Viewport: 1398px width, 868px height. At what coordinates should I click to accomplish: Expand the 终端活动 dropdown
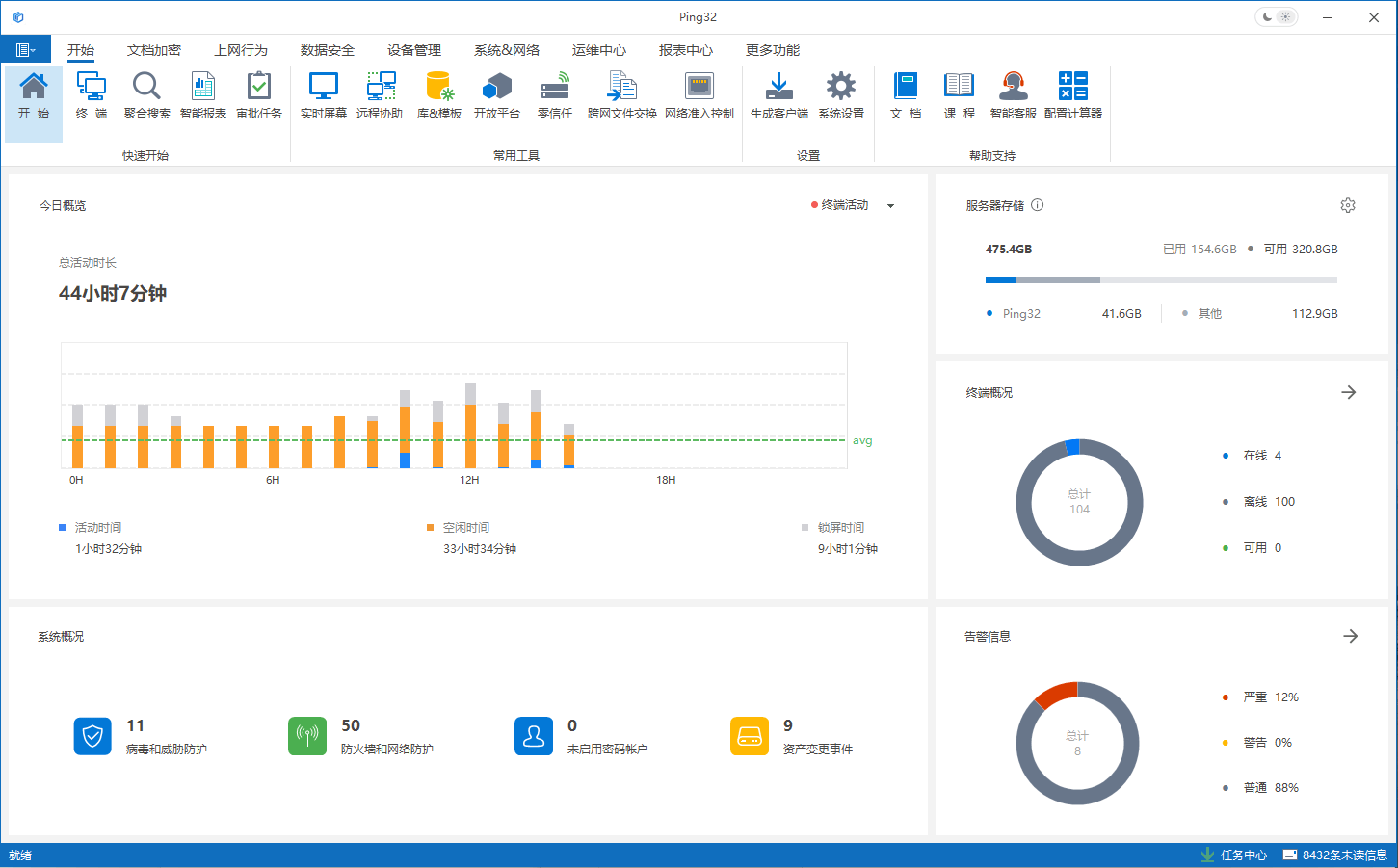click(x=890, y=205)
